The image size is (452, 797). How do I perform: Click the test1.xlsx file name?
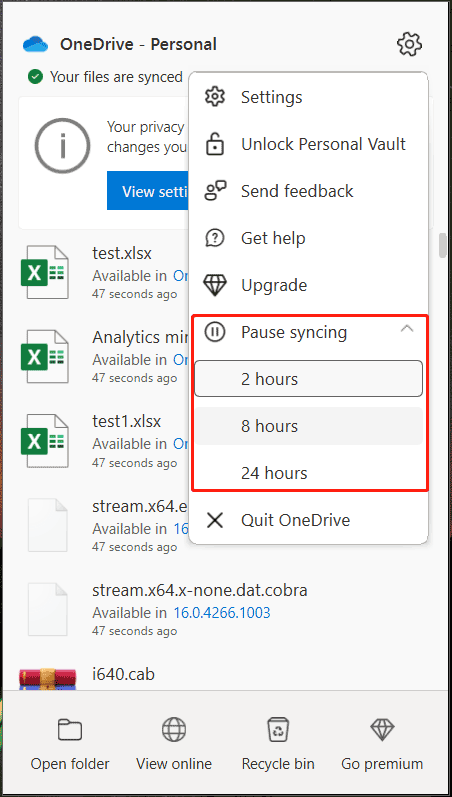click(x=127, y=421)
